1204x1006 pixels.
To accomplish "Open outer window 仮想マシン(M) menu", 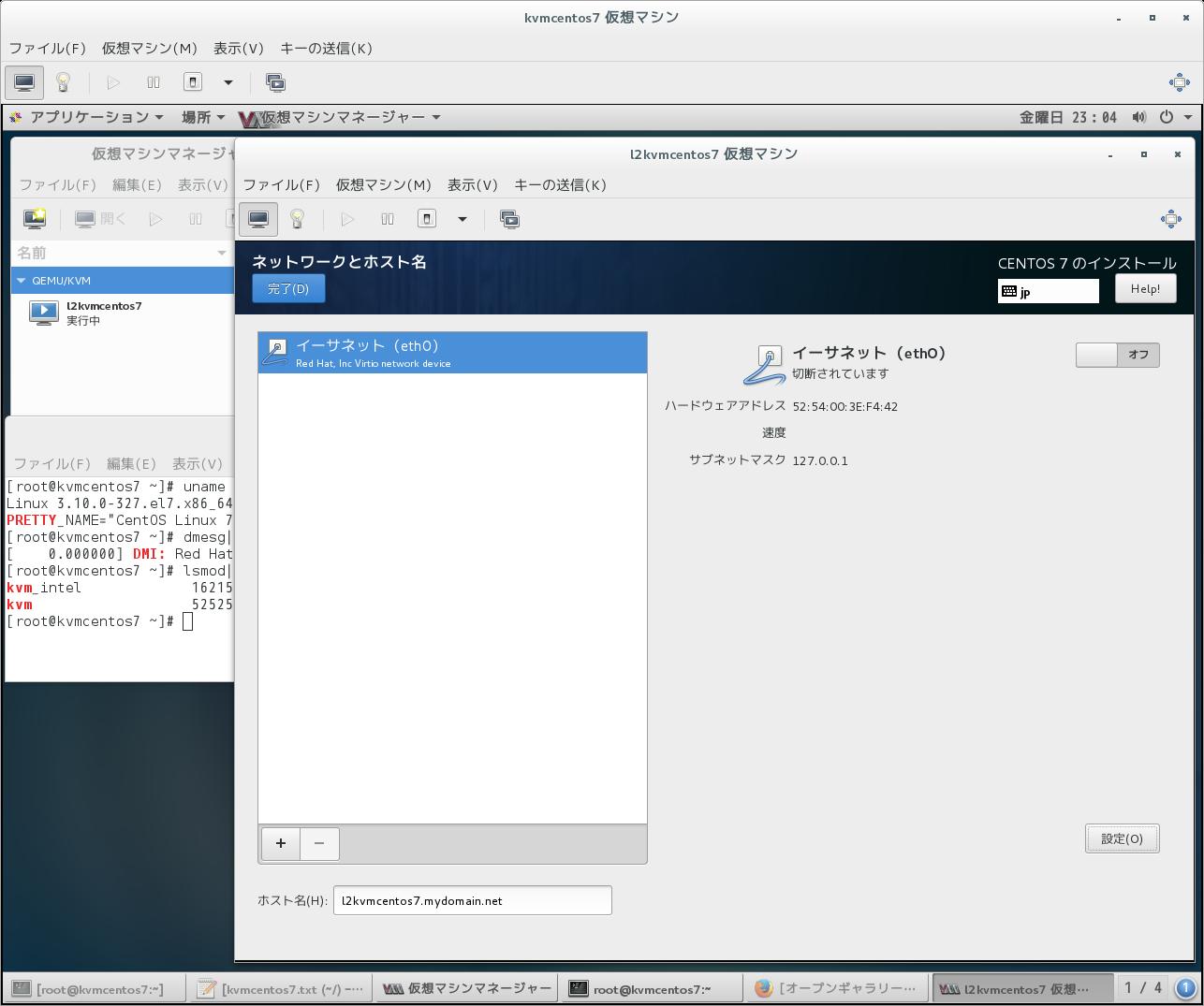I will (150, 48).
